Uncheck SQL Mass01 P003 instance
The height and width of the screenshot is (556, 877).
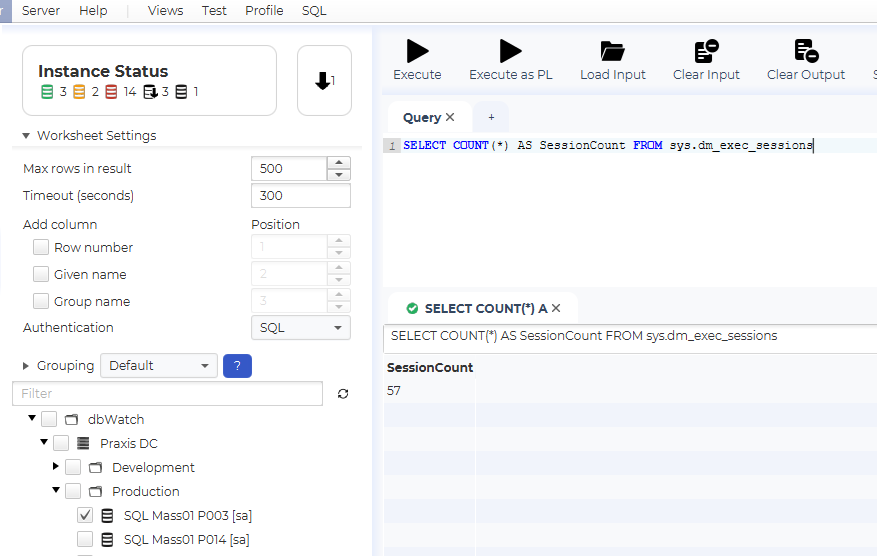[x=85, y=516]
